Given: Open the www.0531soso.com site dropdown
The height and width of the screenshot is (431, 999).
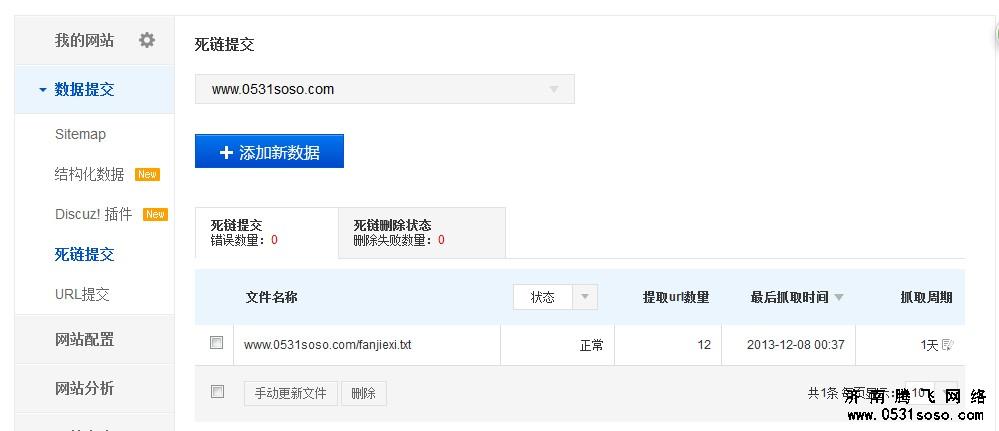Looking at the screenshot, I should (x=384, y=89).
